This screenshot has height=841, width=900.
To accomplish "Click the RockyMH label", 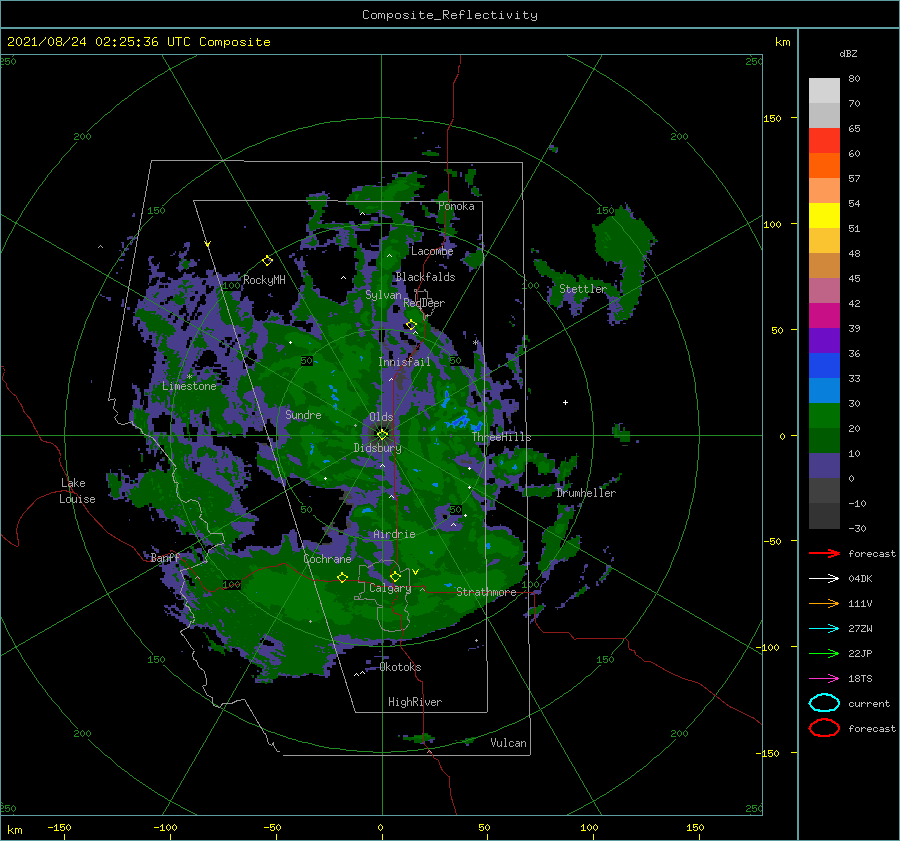I will [x=264, y=280].
